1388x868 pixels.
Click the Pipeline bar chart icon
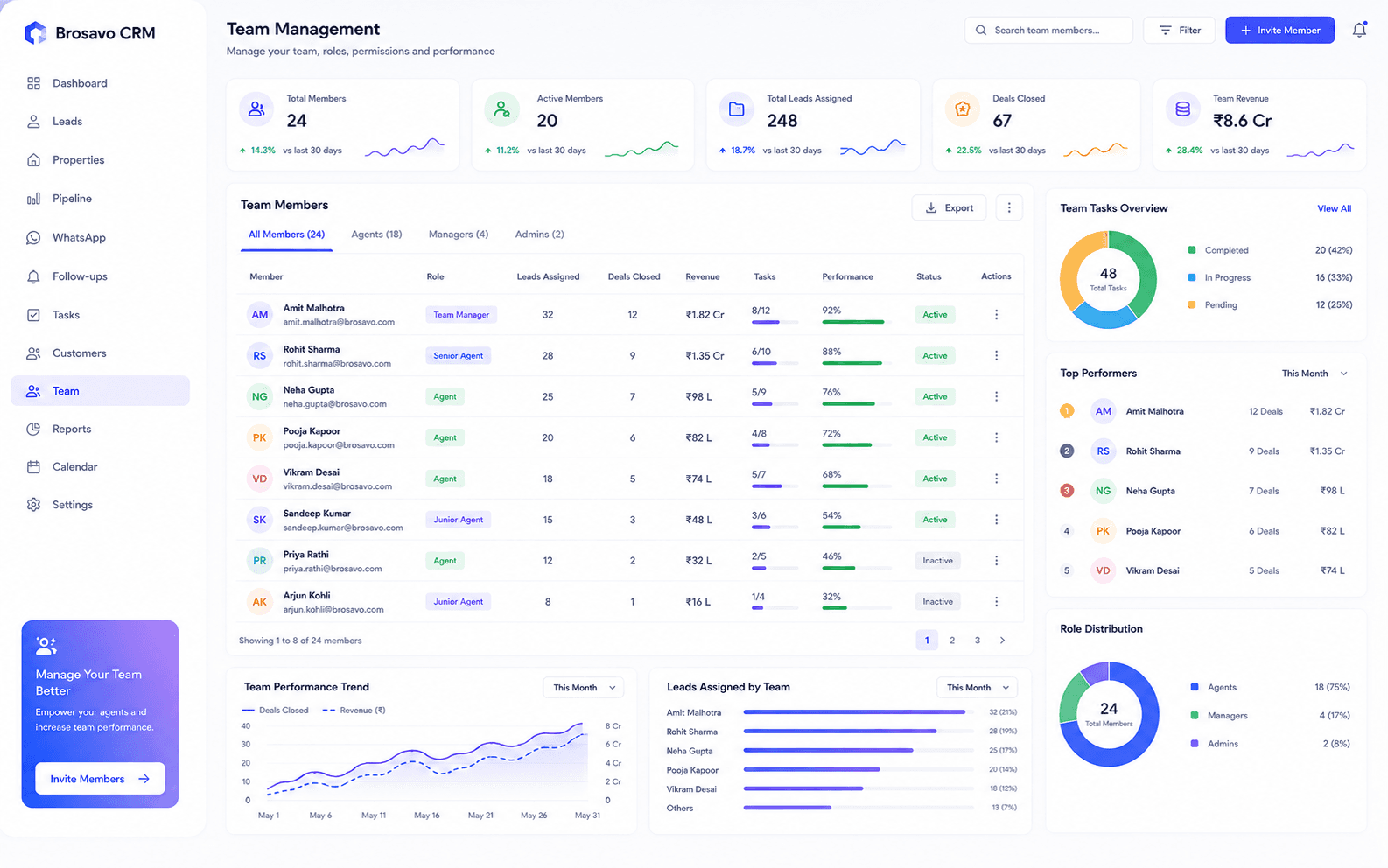33,199
